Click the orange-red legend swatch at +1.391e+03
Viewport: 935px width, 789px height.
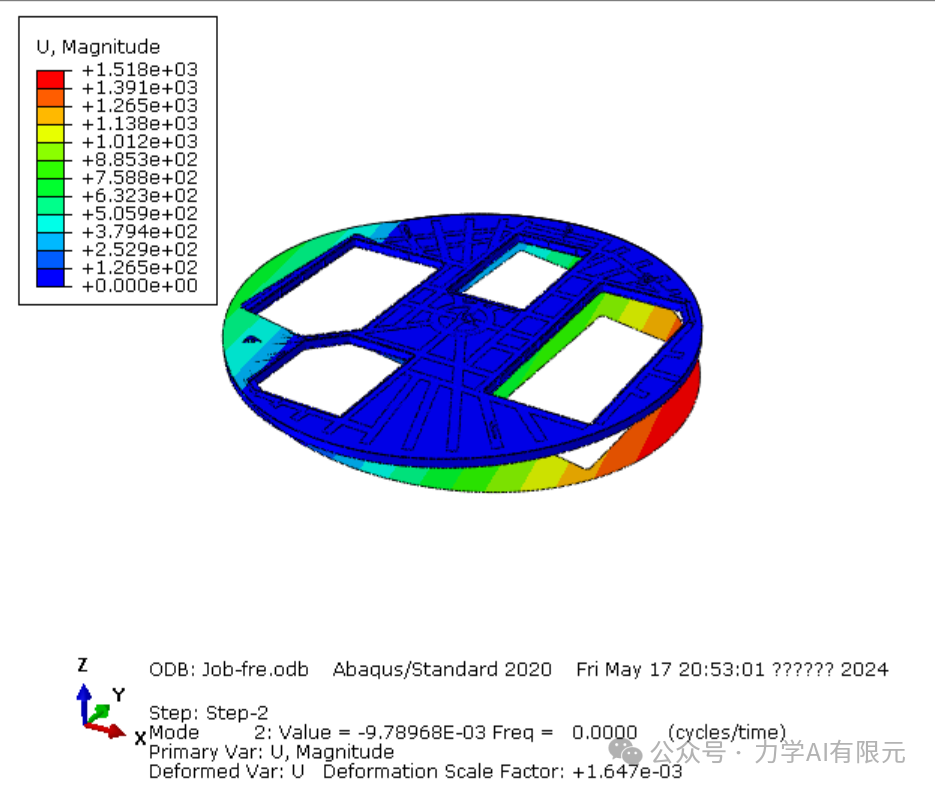(x=50, y=98)
